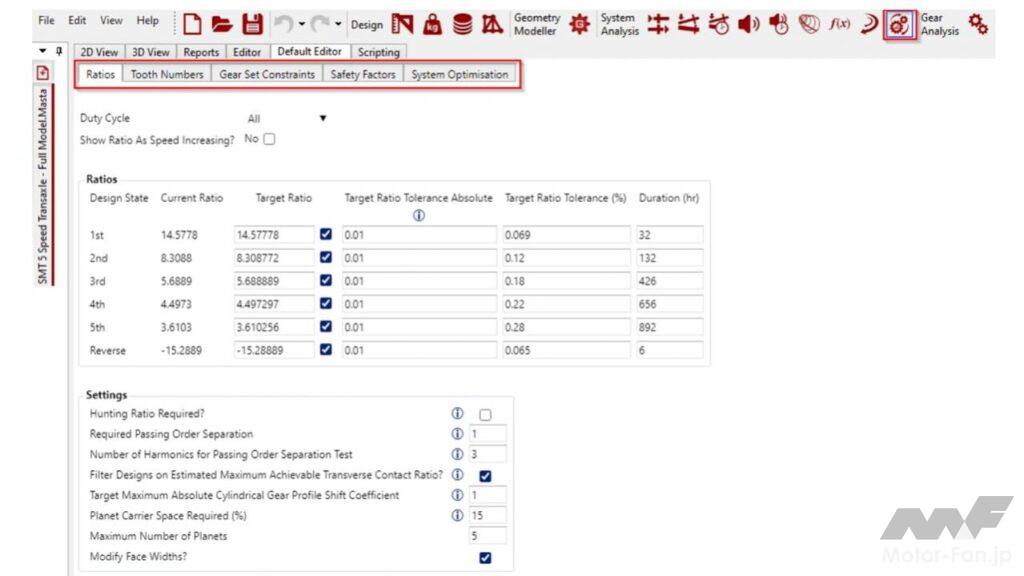Click the Open folder icon
This screenshot has height=576, width=1024.
tap(223, 24)
